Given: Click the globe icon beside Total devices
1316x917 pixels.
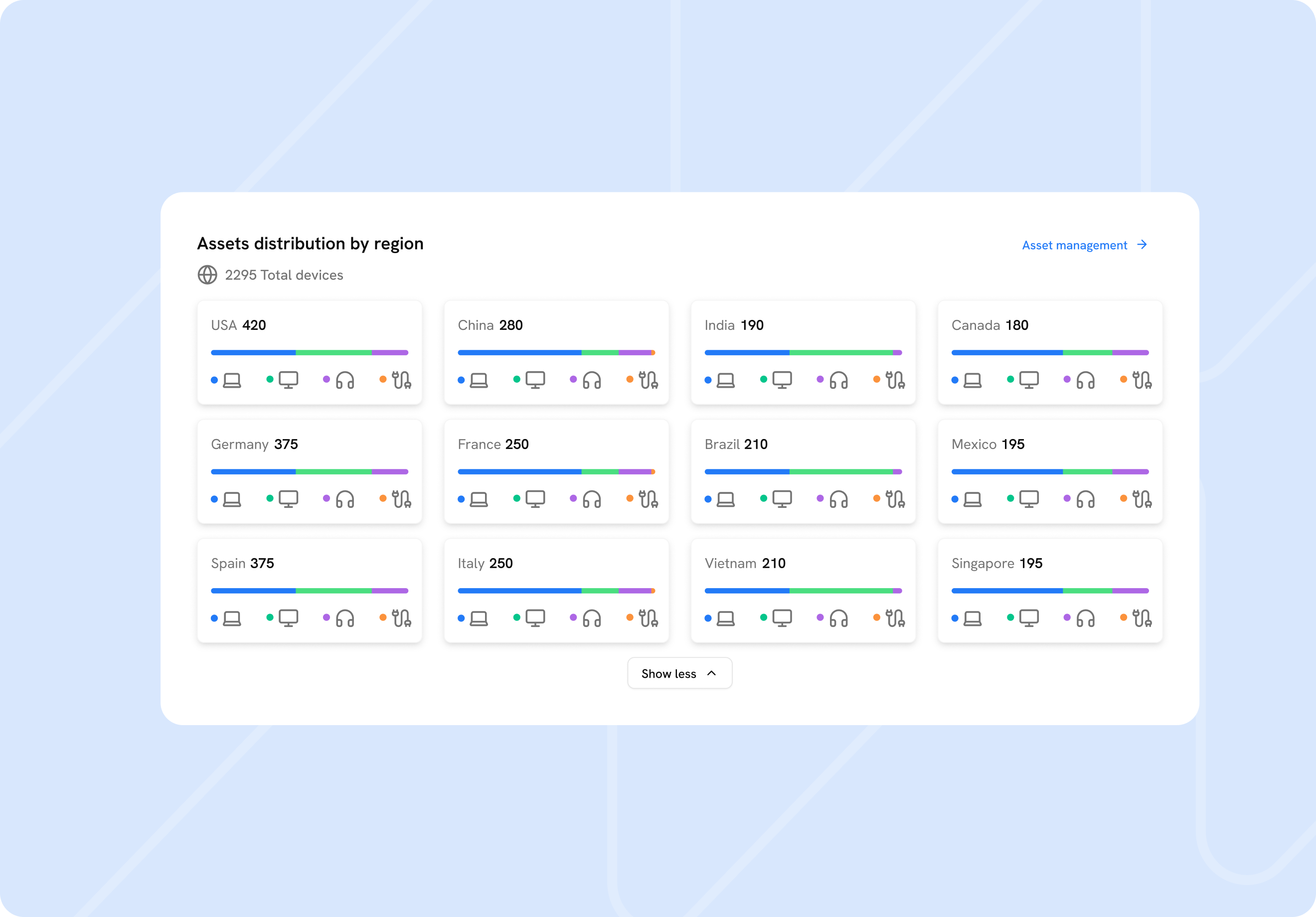Looking at the screenshot, I should pos(207,275).
